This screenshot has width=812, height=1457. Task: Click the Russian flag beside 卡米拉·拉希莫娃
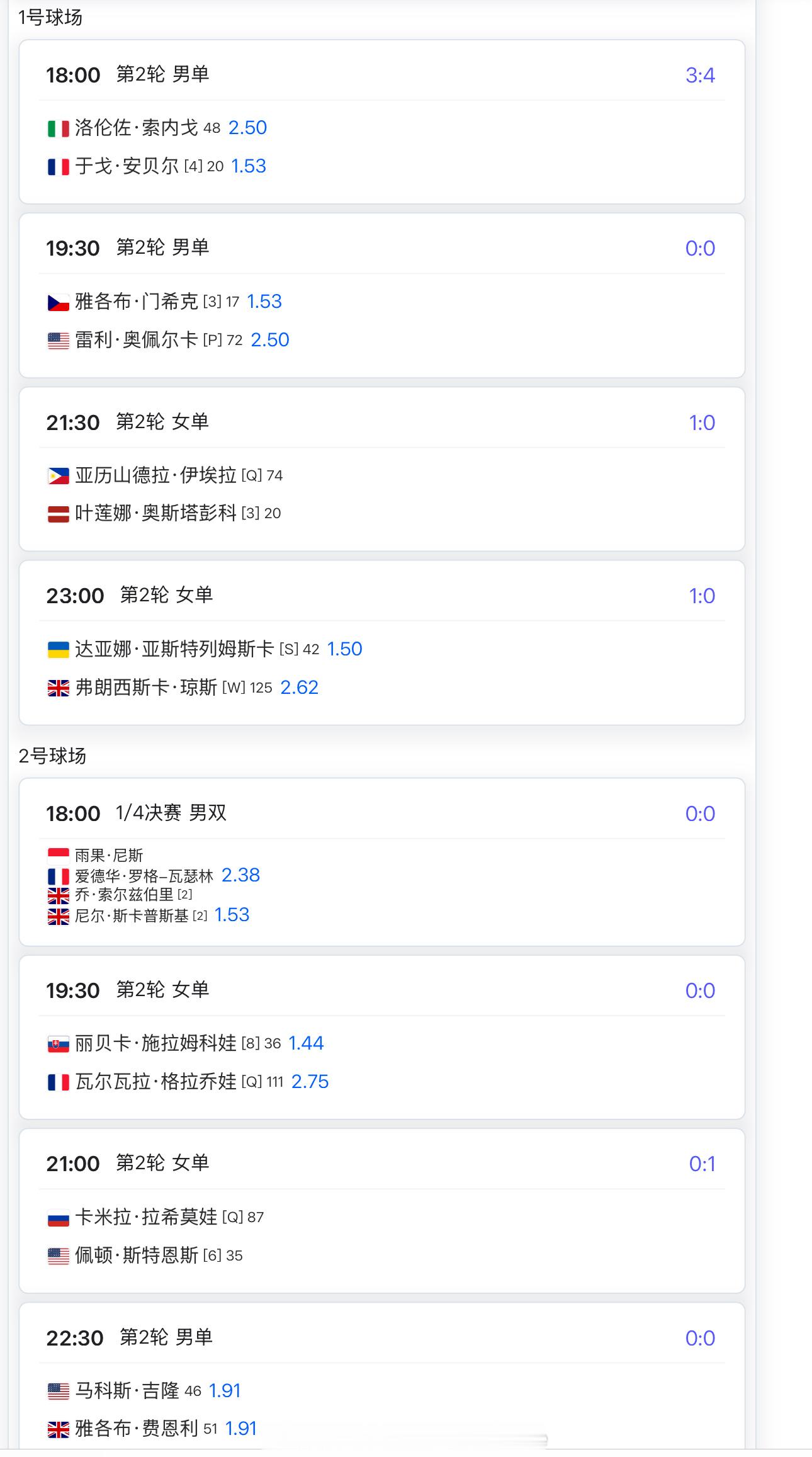[x=59, y=1218]
